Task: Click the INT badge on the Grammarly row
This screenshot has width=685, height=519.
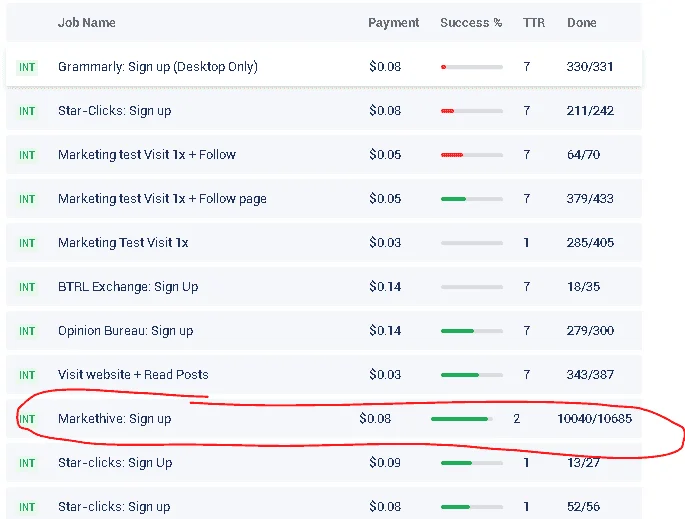Action: click(x=27, y=67)
